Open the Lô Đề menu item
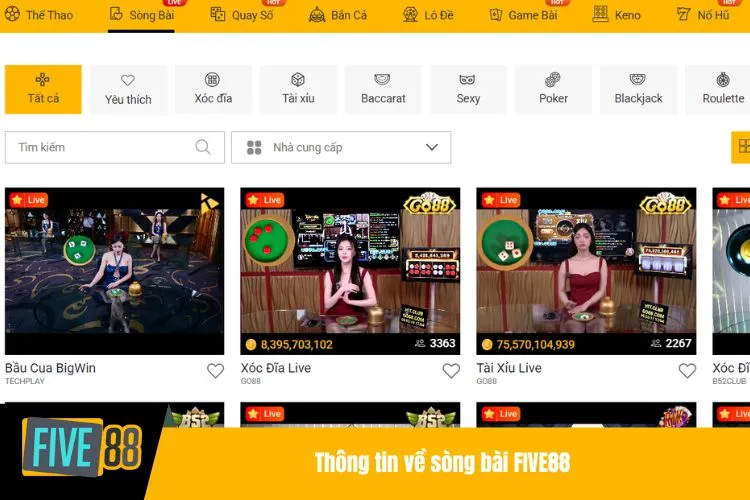750x500 pixels. pyautogui.click(x=428, y=15)
